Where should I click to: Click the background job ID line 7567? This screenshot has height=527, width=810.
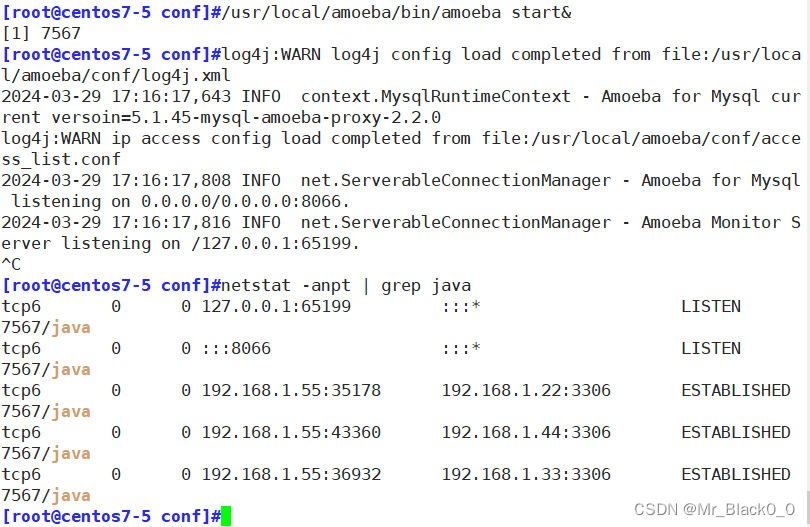tap(41, 34)
